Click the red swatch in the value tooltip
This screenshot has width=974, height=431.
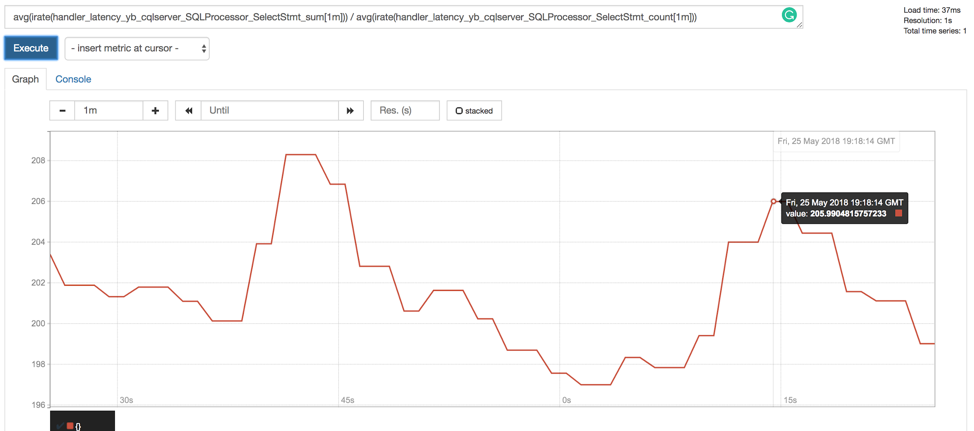click(x=898, y=214)
